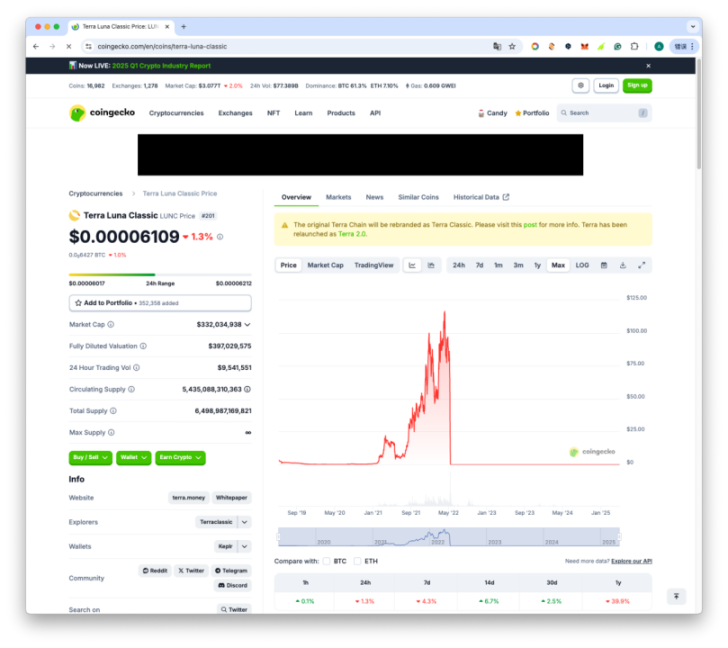Close the Terra Luna Classic browser tab

pos(167,26)
